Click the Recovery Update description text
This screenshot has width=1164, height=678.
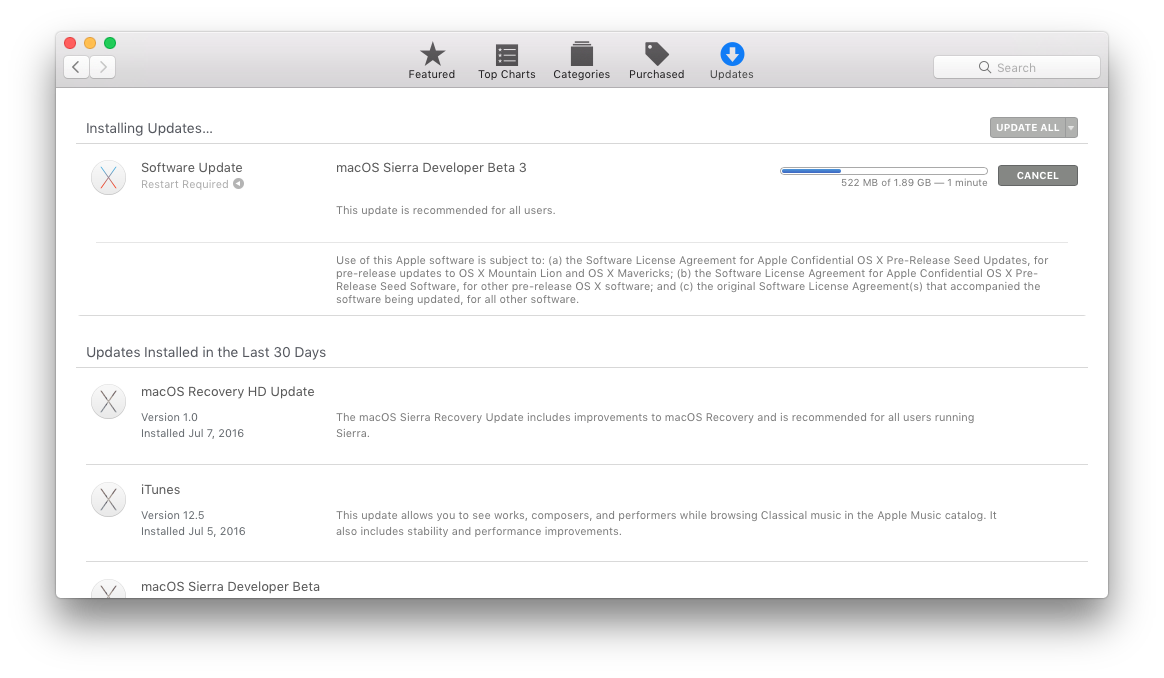pyautogui.click(x=655, y=425)
